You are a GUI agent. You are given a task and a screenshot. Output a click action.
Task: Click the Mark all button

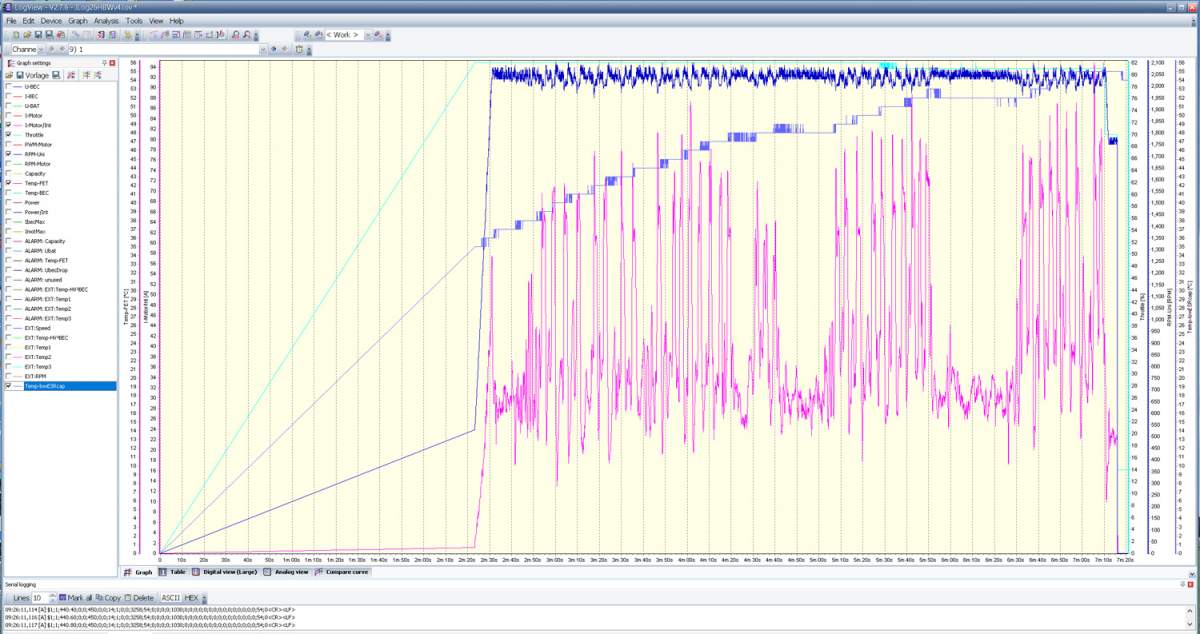(x=76, y=597)
